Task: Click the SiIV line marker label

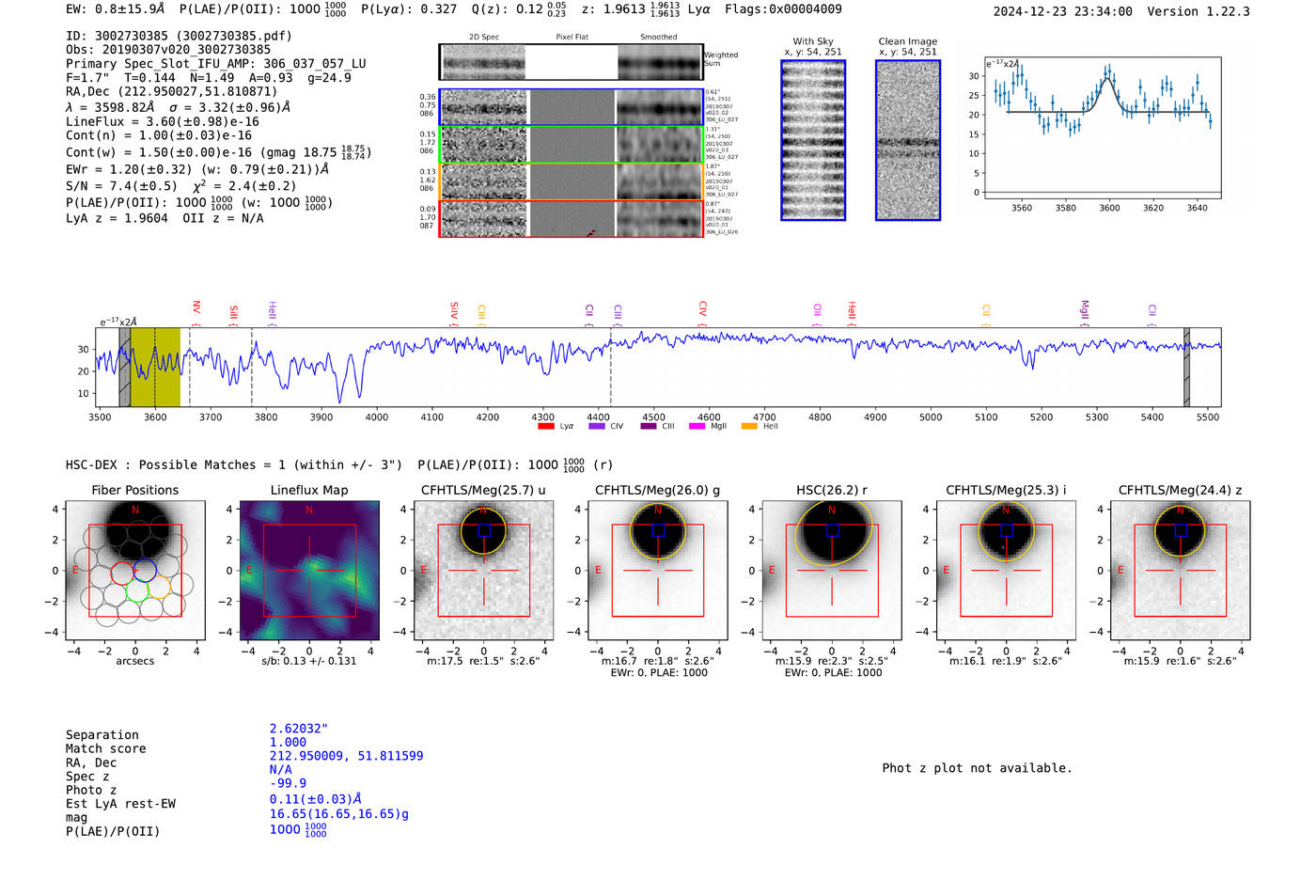Action: [x=454, y=309]
